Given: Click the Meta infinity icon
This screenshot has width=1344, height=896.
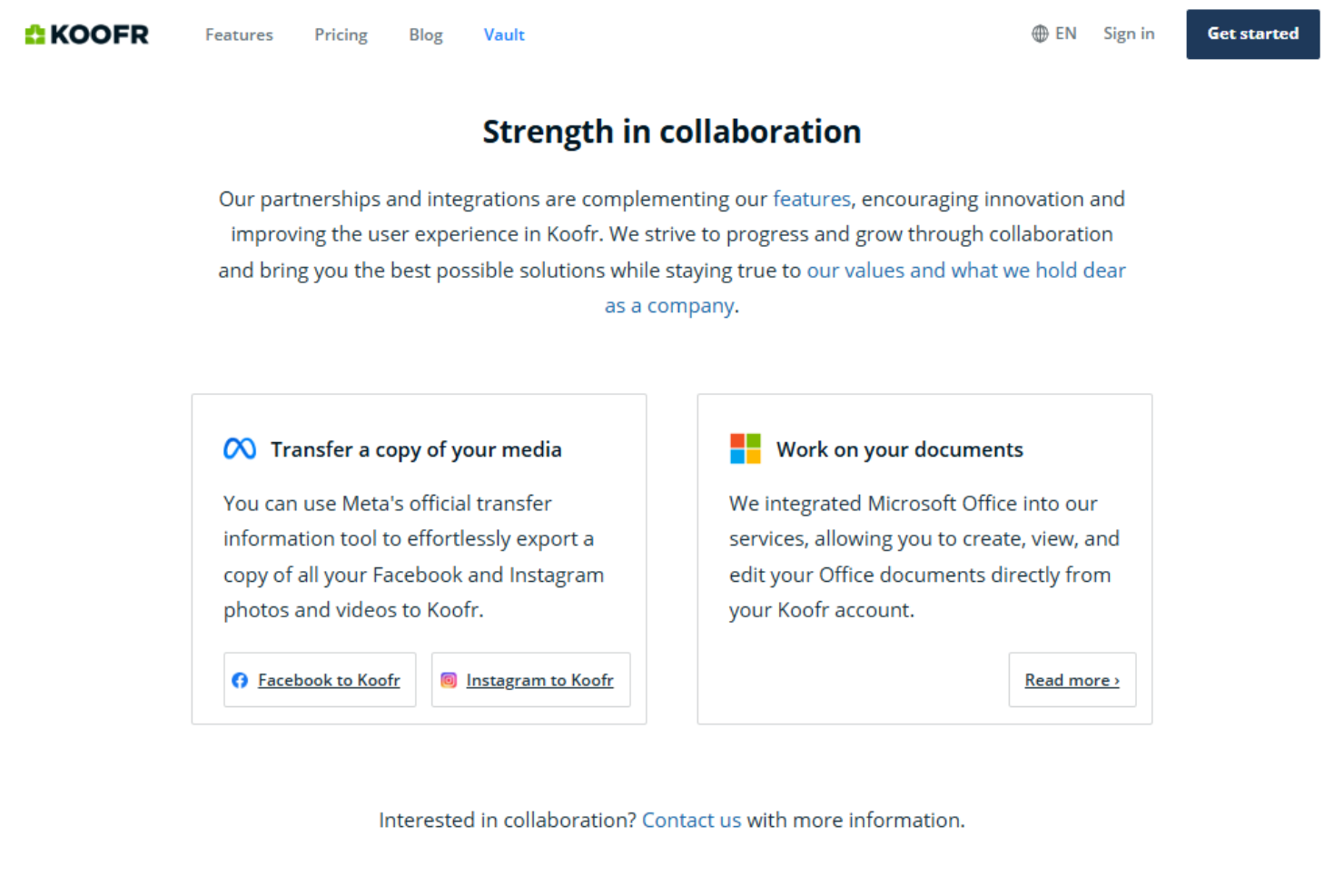Looking at the screenshot, I should click(x=239, y=448).
